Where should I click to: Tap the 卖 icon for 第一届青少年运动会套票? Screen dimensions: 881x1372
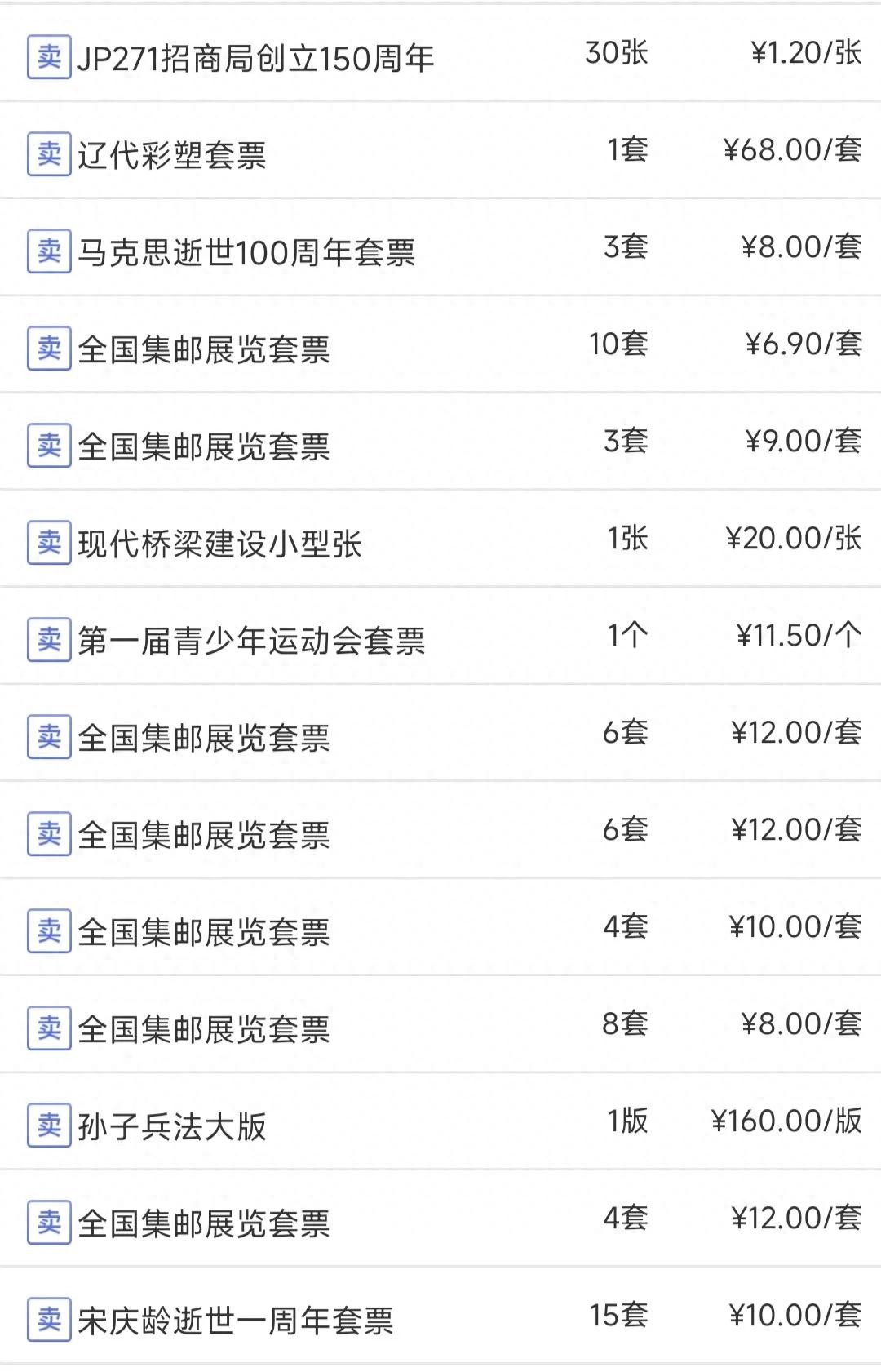tap(49, 640)
